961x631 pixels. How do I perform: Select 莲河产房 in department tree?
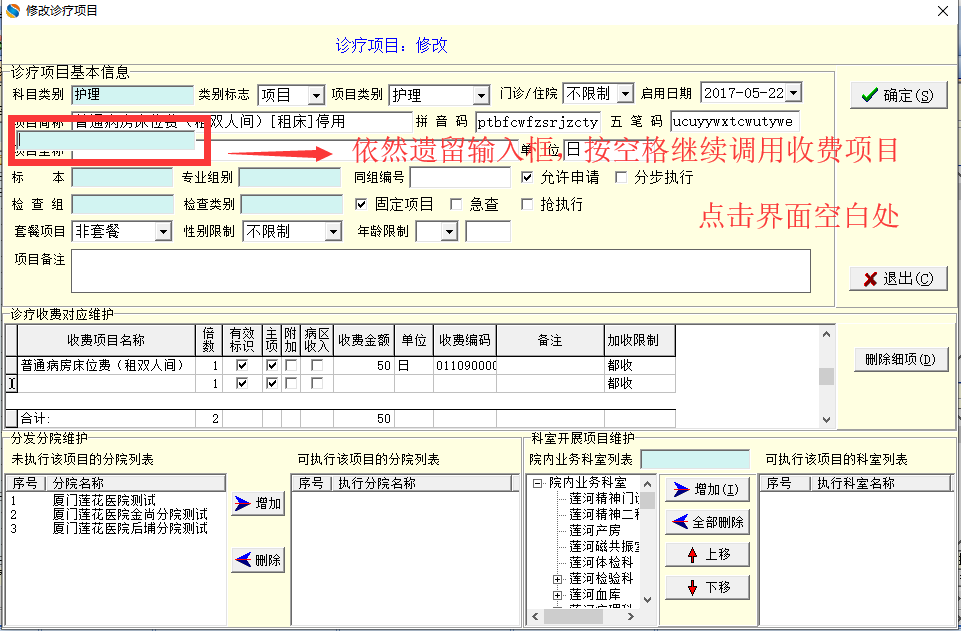594,531
